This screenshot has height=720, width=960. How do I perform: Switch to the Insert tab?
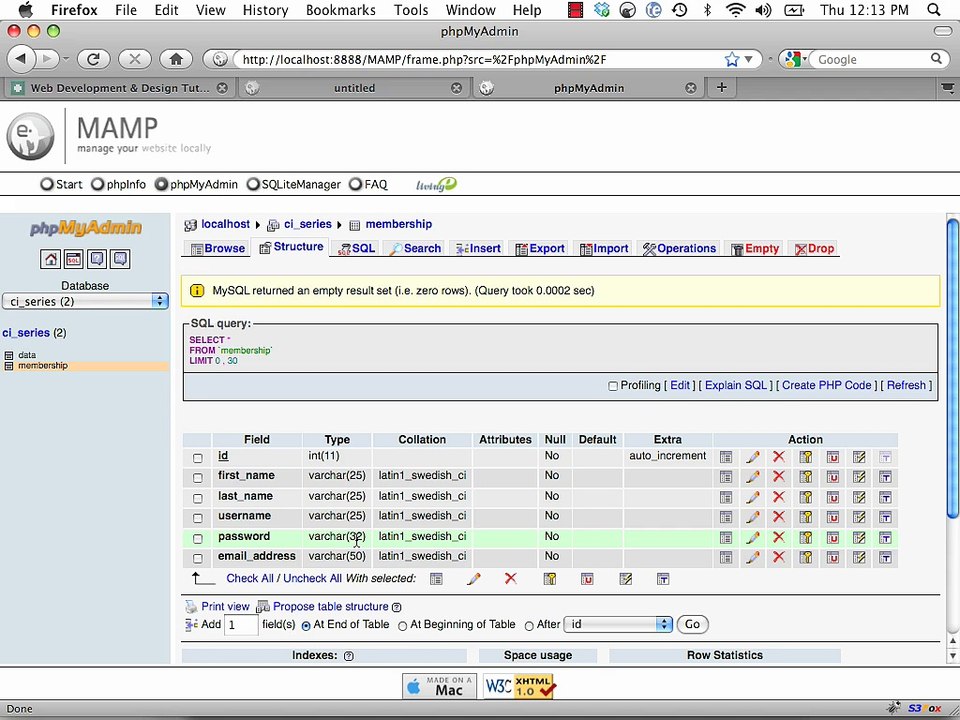[478, 249]
